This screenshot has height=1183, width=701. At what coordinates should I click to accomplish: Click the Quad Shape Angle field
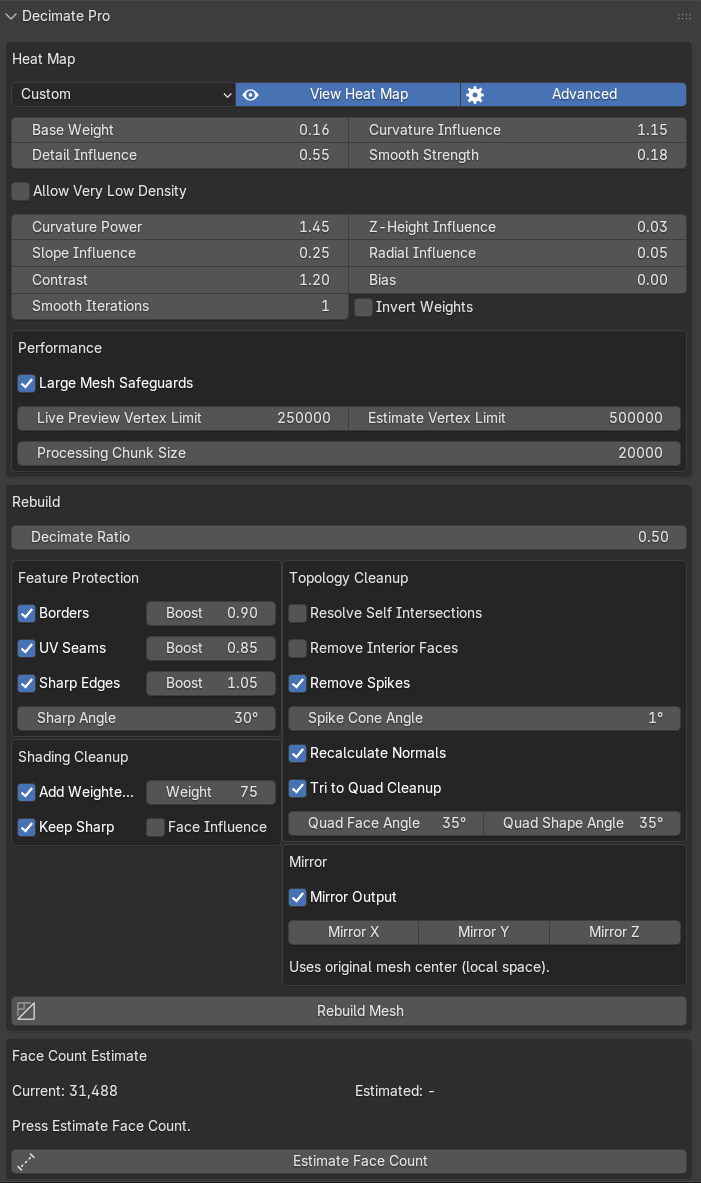pyautogui.click(x=582, y=823)
